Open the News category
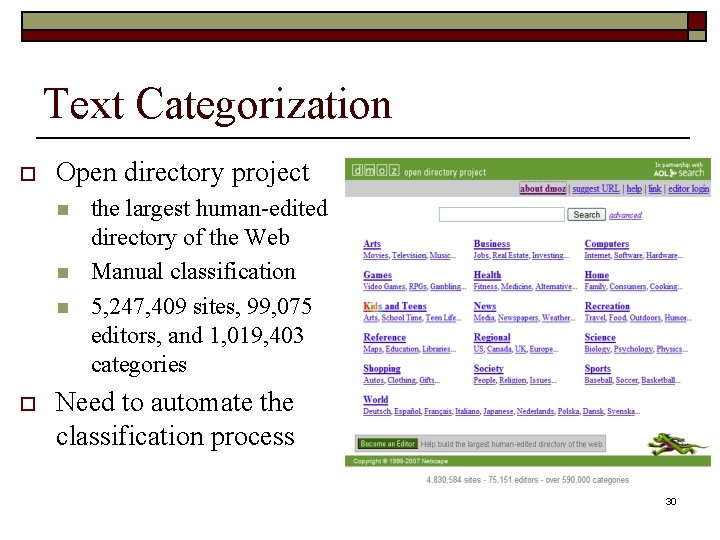The height and width of the screenshot is (540, 720). tap(485, 306)
